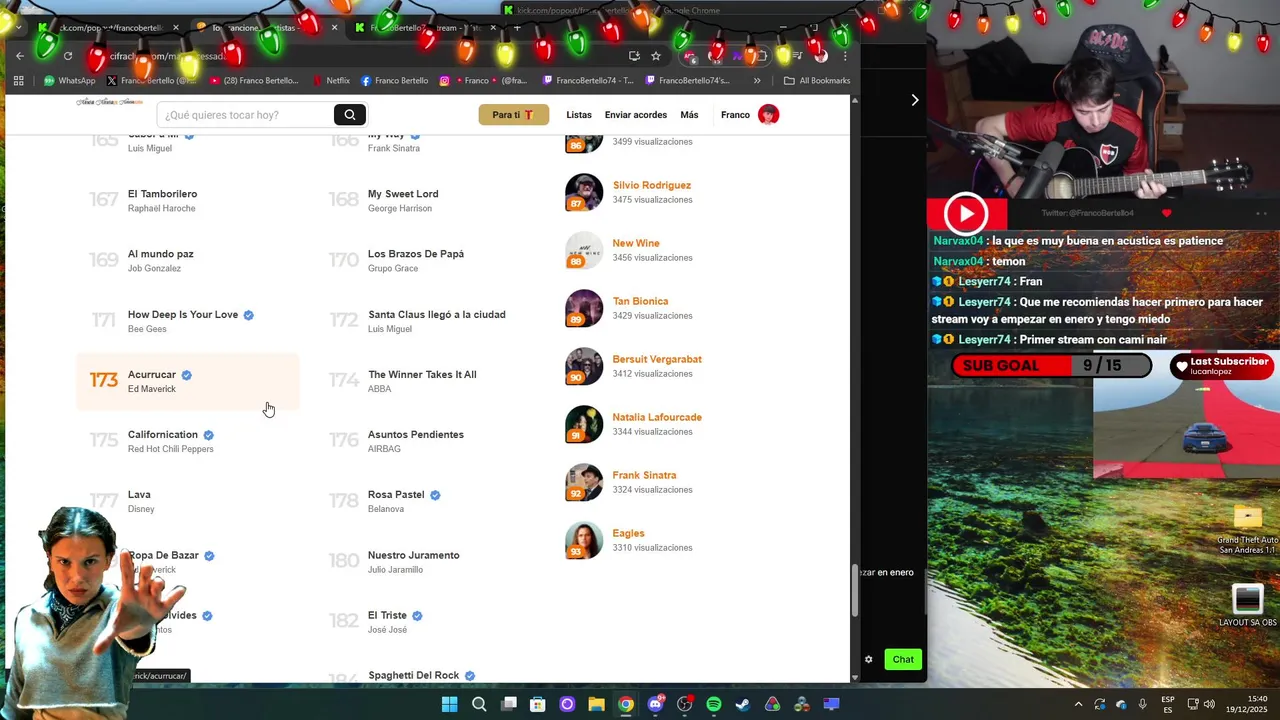Open the X Franco Bertello bookmark
The image size is (1280, 720).
click(x=152, y=81)
